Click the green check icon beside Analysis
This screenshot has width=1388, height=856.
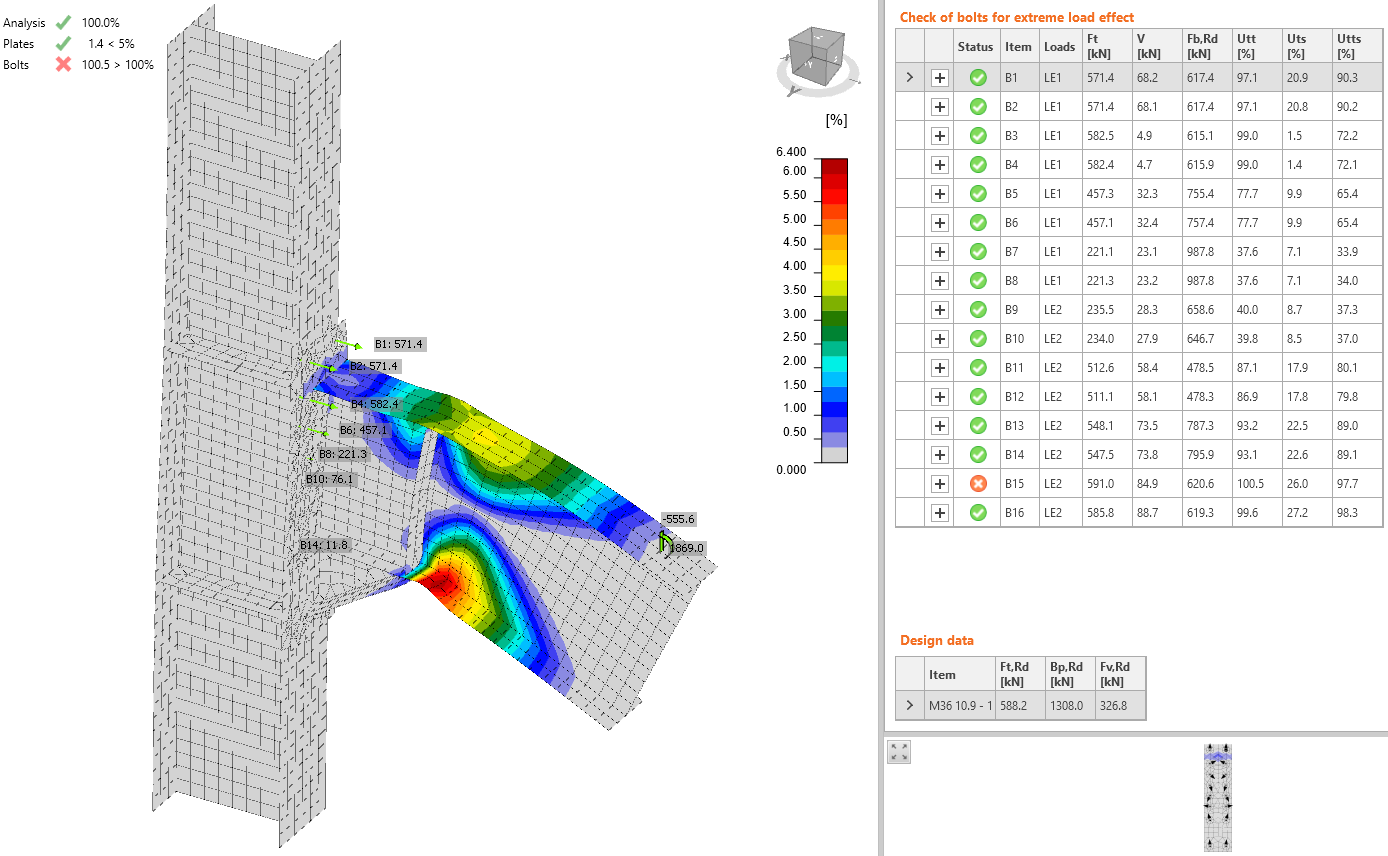tap(64, 22)
